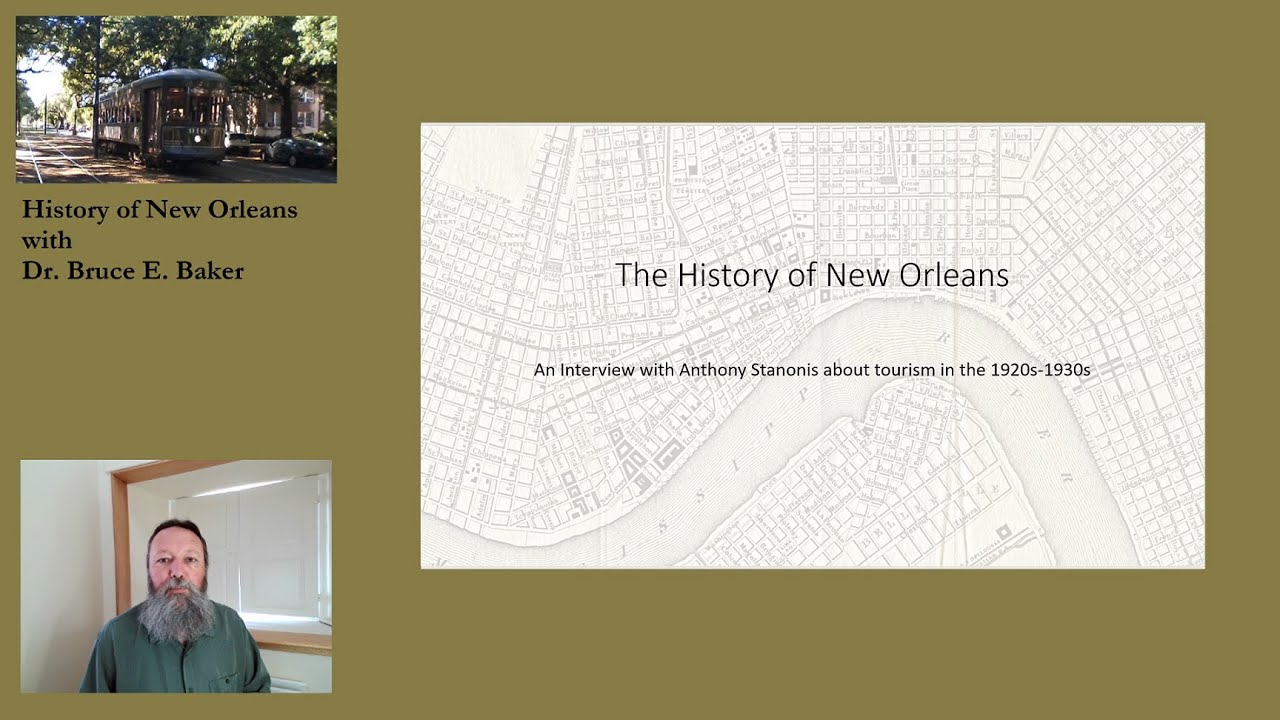Click the 'Dr. Bruce E. Baker' name text

[x=133, y=271]
